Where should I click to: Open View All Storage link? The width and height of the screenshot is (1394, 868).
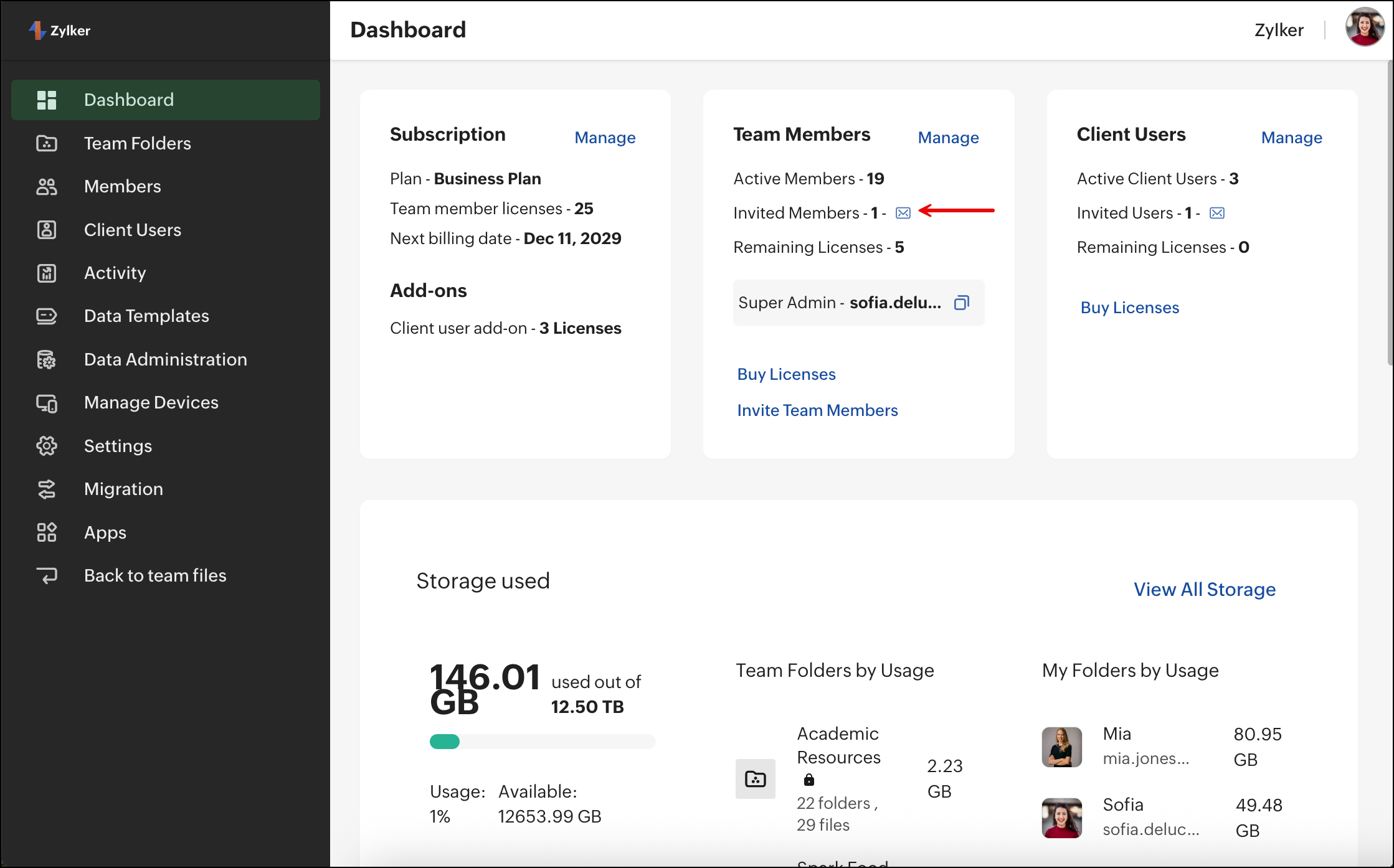[x=1204, y=589]
